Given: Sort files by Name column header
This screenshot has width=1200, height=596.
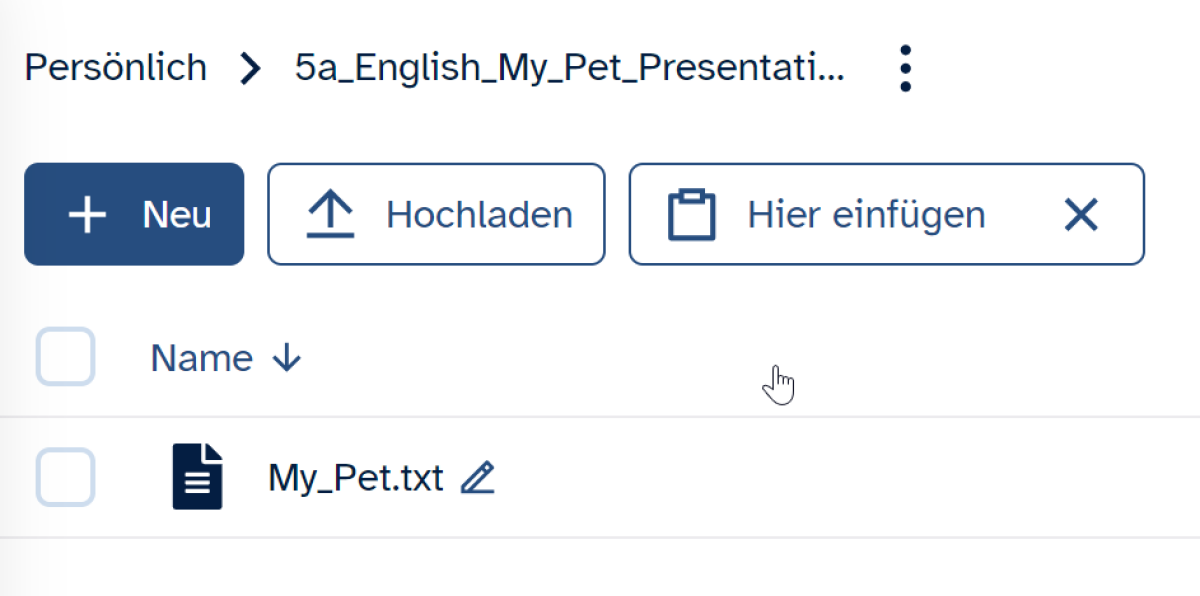Looking at the screenshot, I should click(x=201, y=358).
